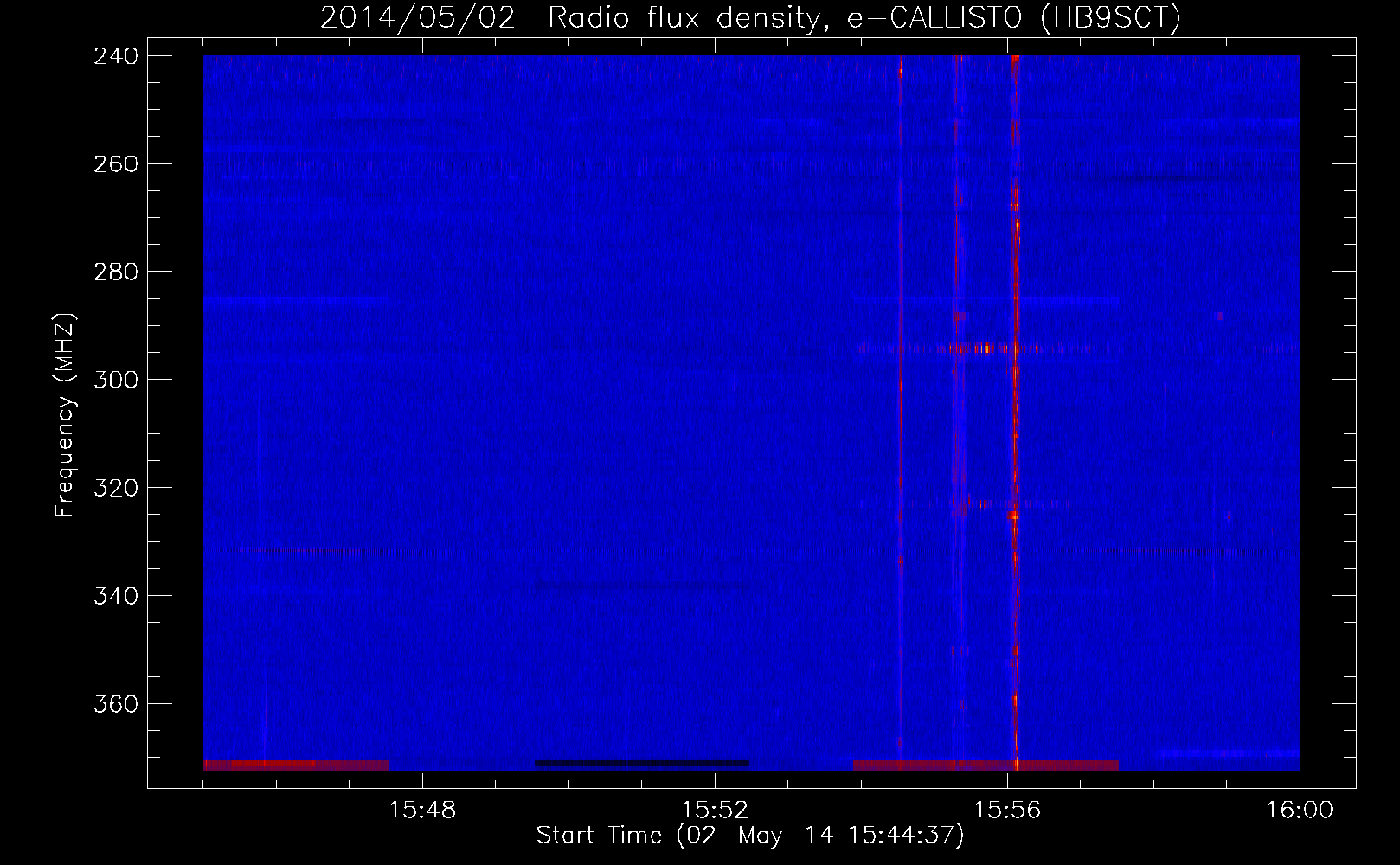Click the 'Start Time (02-May-14 15:44:37)' label
The image size is (1400, 865).
(x=750, y=836)
